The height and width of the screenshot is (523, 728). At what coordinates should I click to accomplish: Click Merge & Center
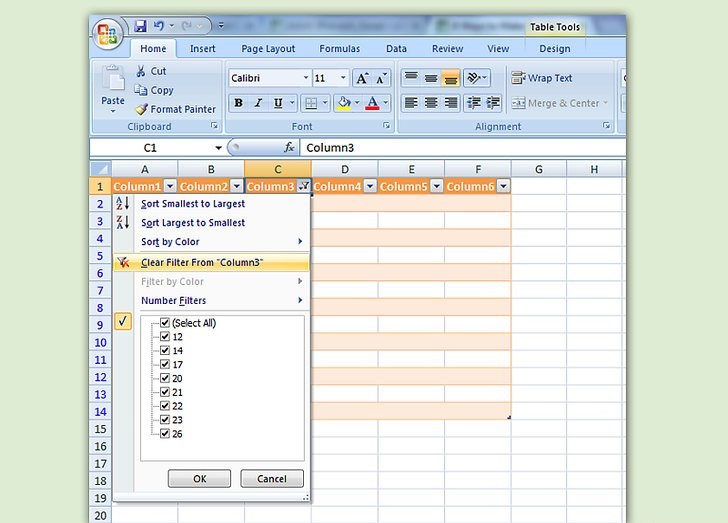(x=559, y=103)
